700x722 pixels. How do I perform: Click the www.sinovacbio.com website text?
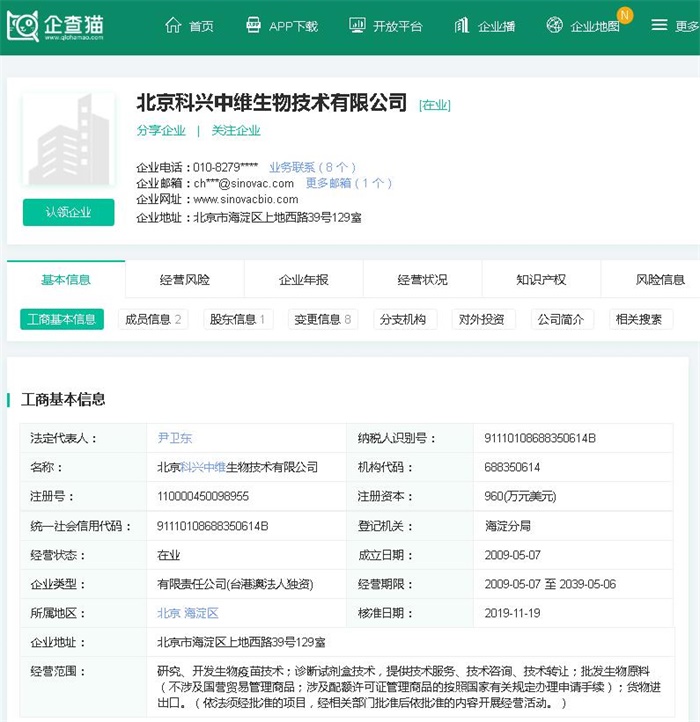[246, 199]
